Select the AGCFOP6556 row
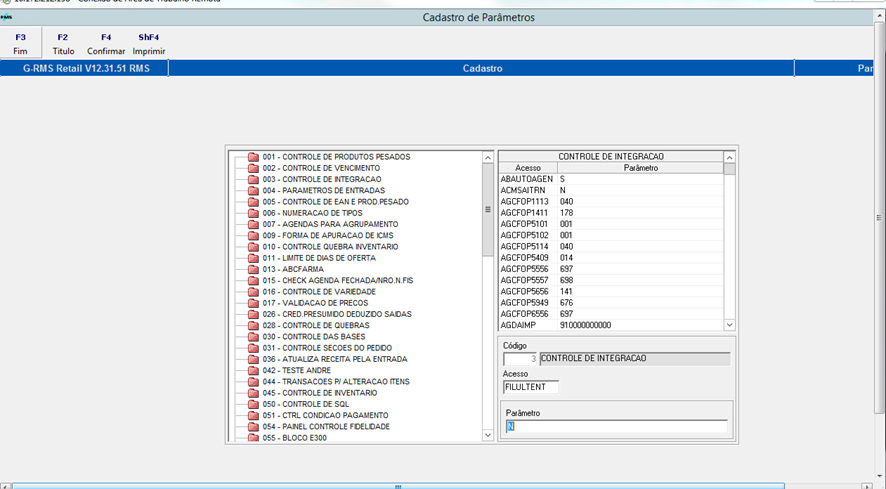This screenshot has height=489, width=886. click(x=611, y=314)
